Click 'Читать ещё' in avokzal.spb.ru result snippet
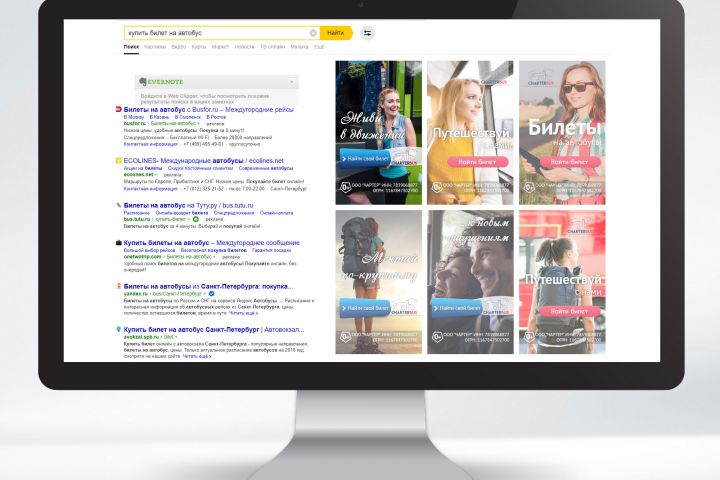Viewport: 720px width, 480px height. click(x=197, y=356)
